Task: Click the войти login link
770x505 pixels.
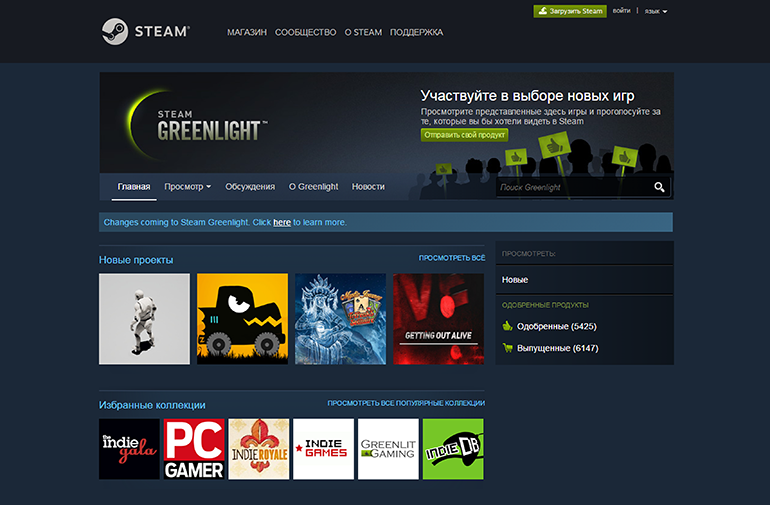Action: [622, 11]
